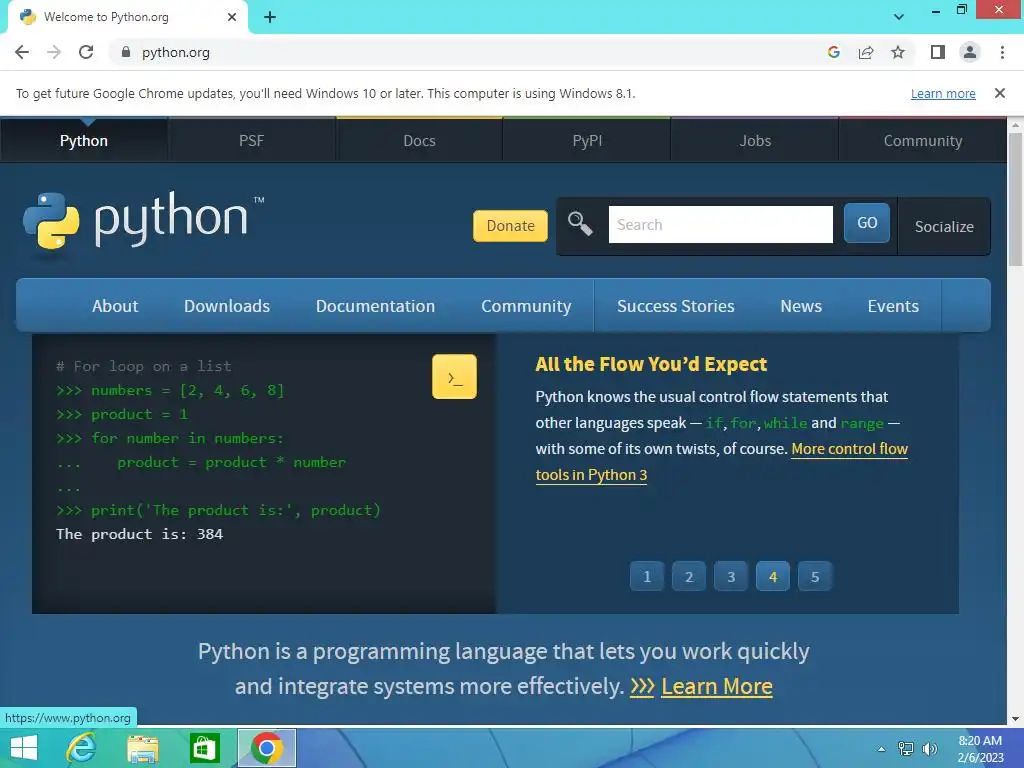The width and height of the screenshot is (1024, 768).
Task: Switch to the PyPI tab
Action: 587,140
